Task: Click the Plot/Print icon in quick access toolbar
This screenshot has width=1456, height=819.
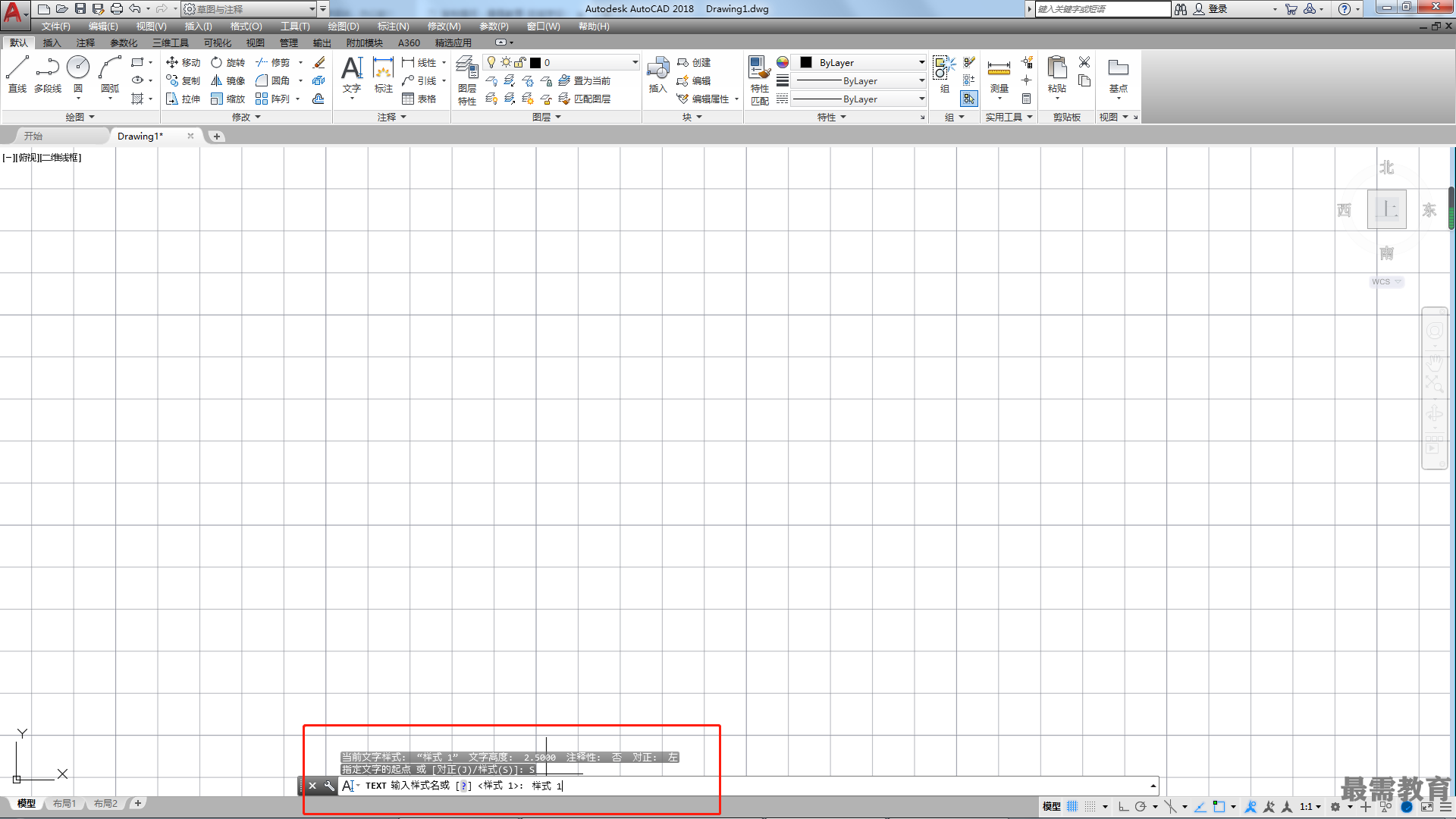Action: (x=117, y=9)
